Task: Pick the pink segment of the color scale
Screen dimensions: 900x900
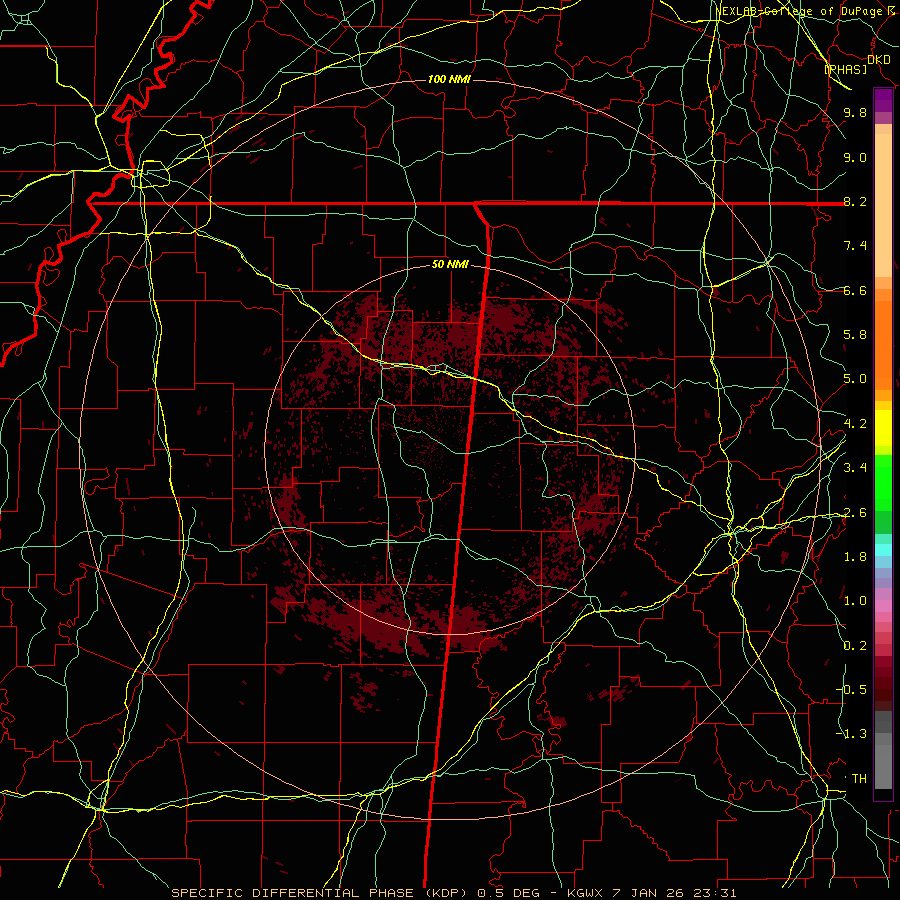Action: [883, 606]
